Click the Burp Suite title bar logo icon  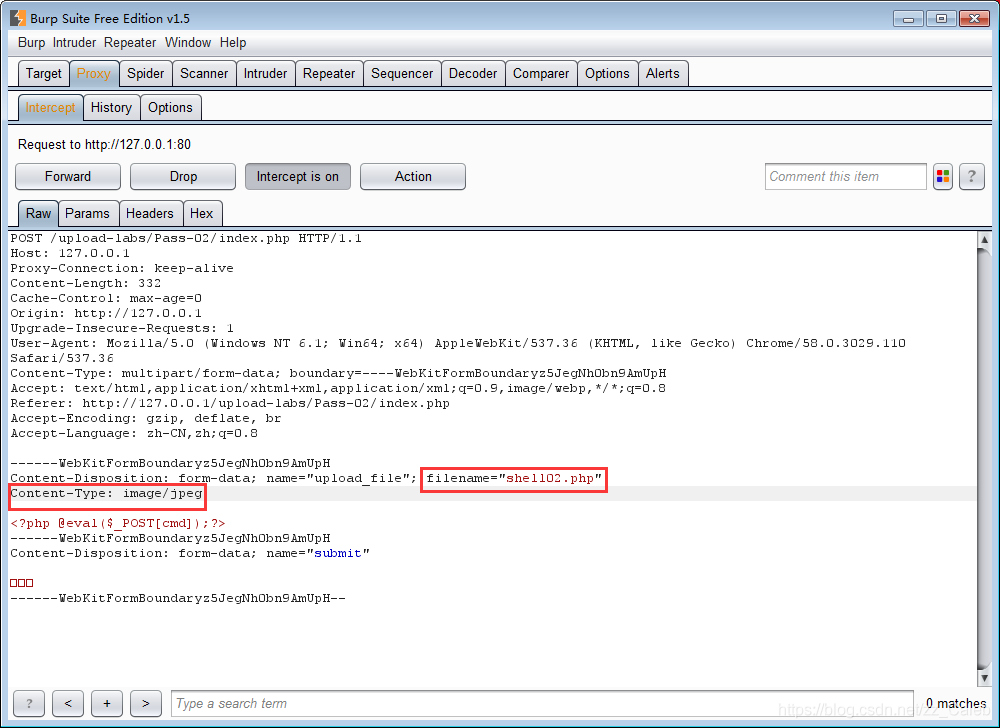click(18, 18)
